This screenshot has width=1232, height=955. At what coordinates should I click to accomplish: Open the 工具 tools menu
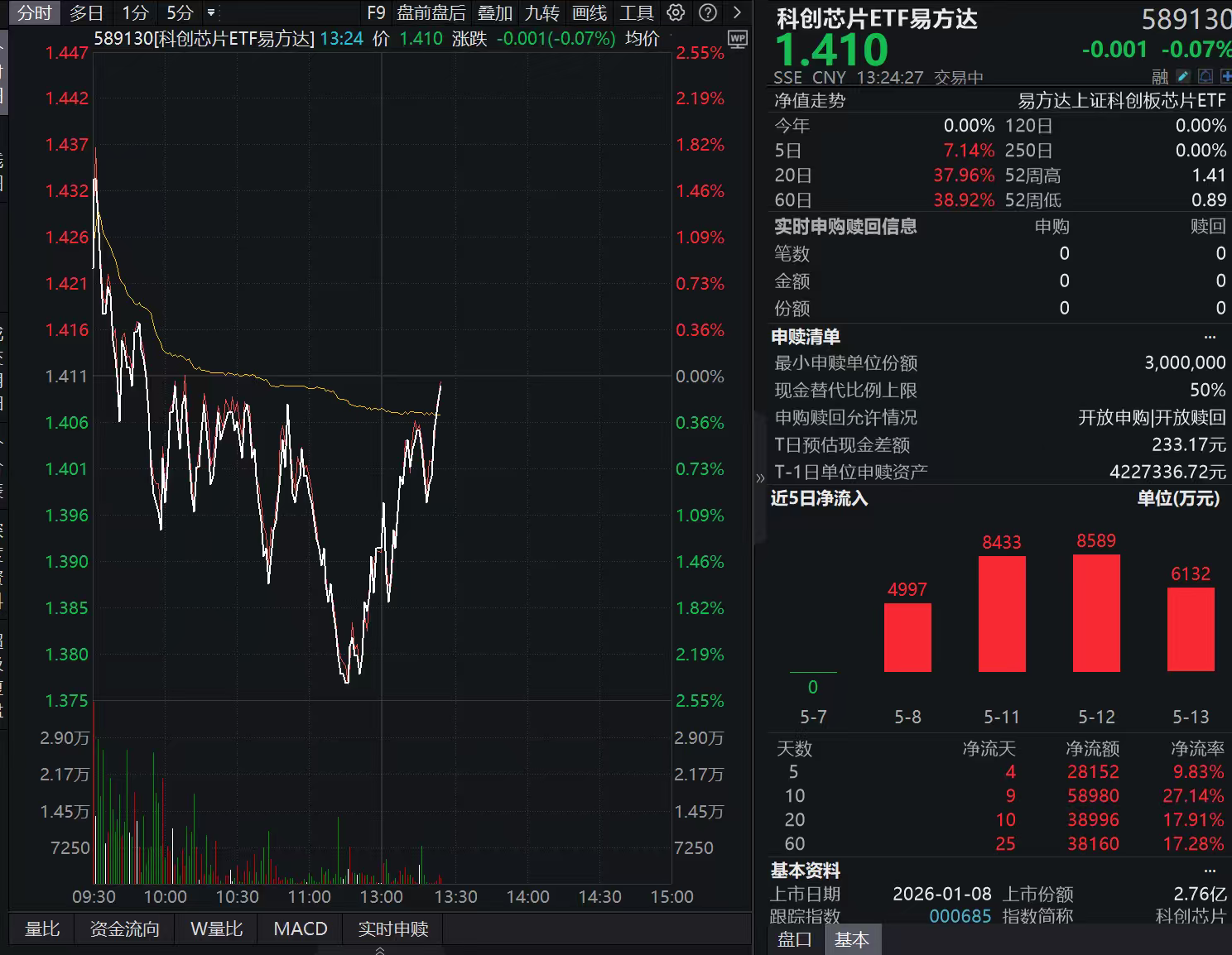click(x=637, y=13)
